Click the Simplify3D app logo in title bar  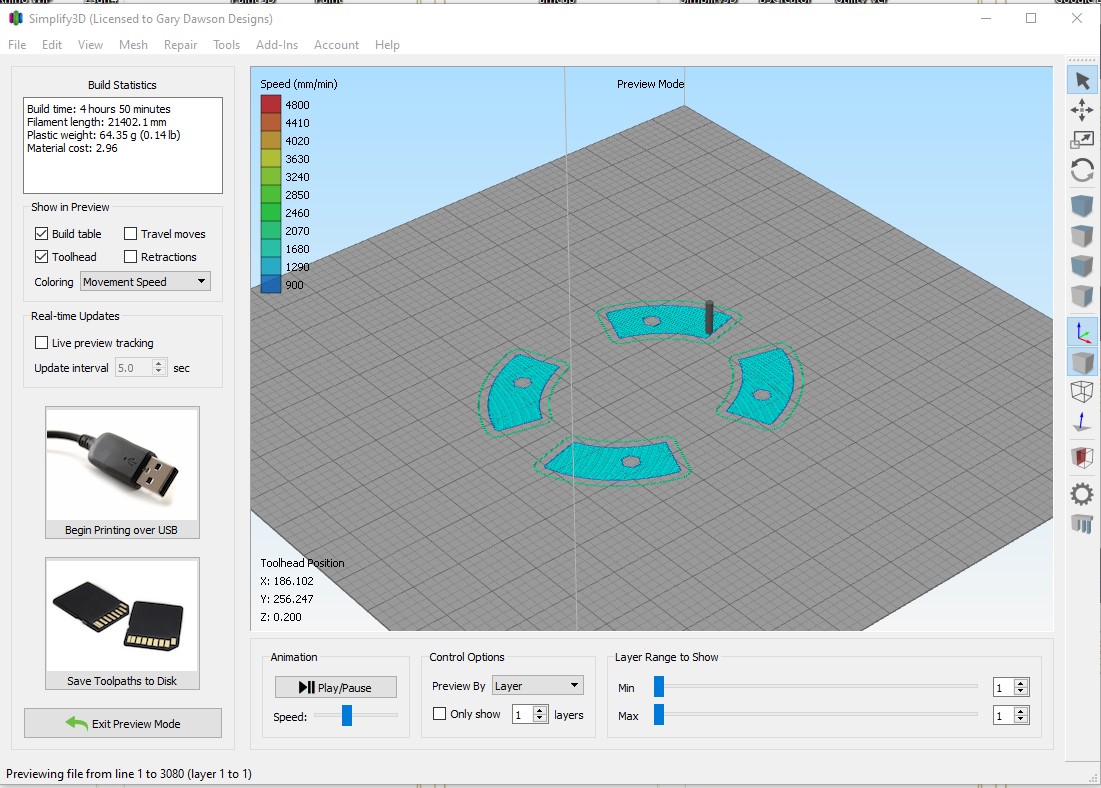pyautogui.click(x=15, y=18)
